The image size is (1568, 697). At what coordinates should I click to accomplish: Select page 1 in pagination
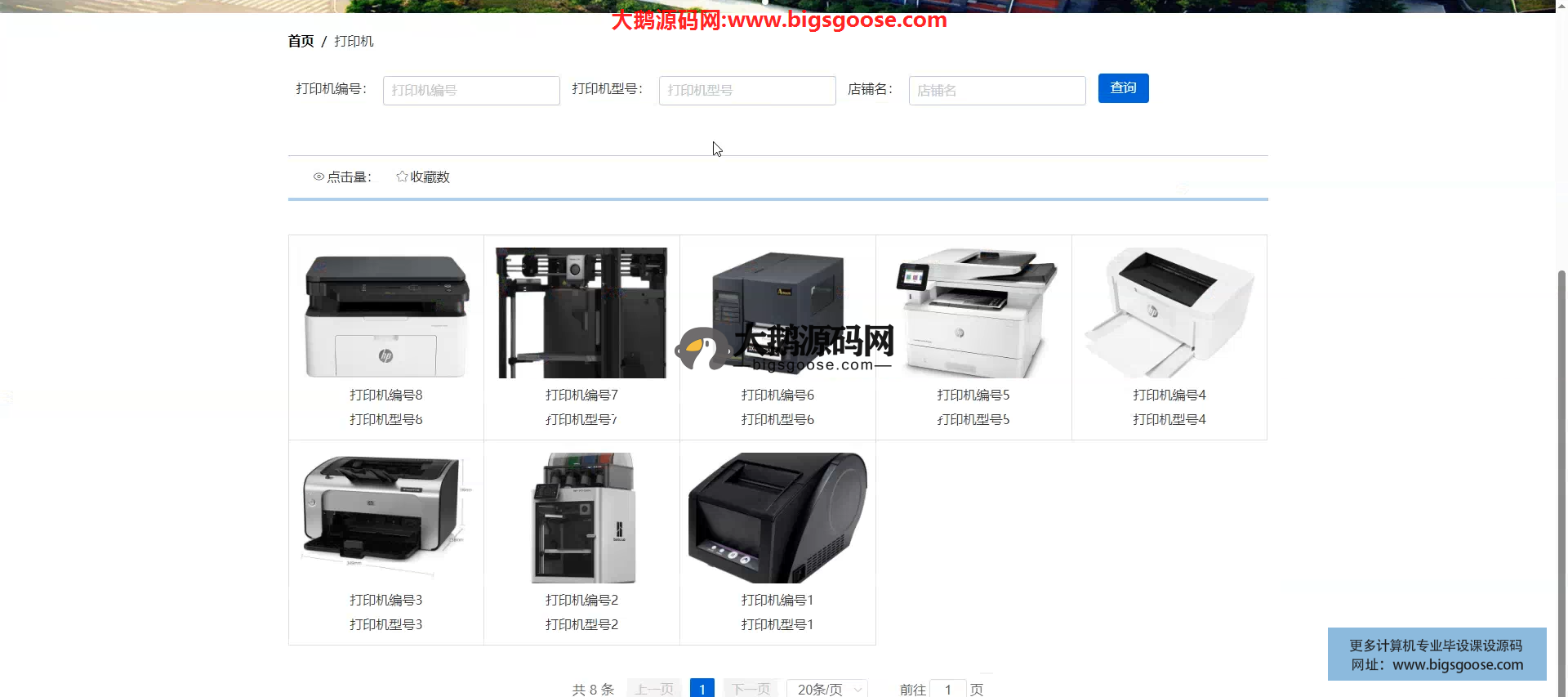point(702,689)
